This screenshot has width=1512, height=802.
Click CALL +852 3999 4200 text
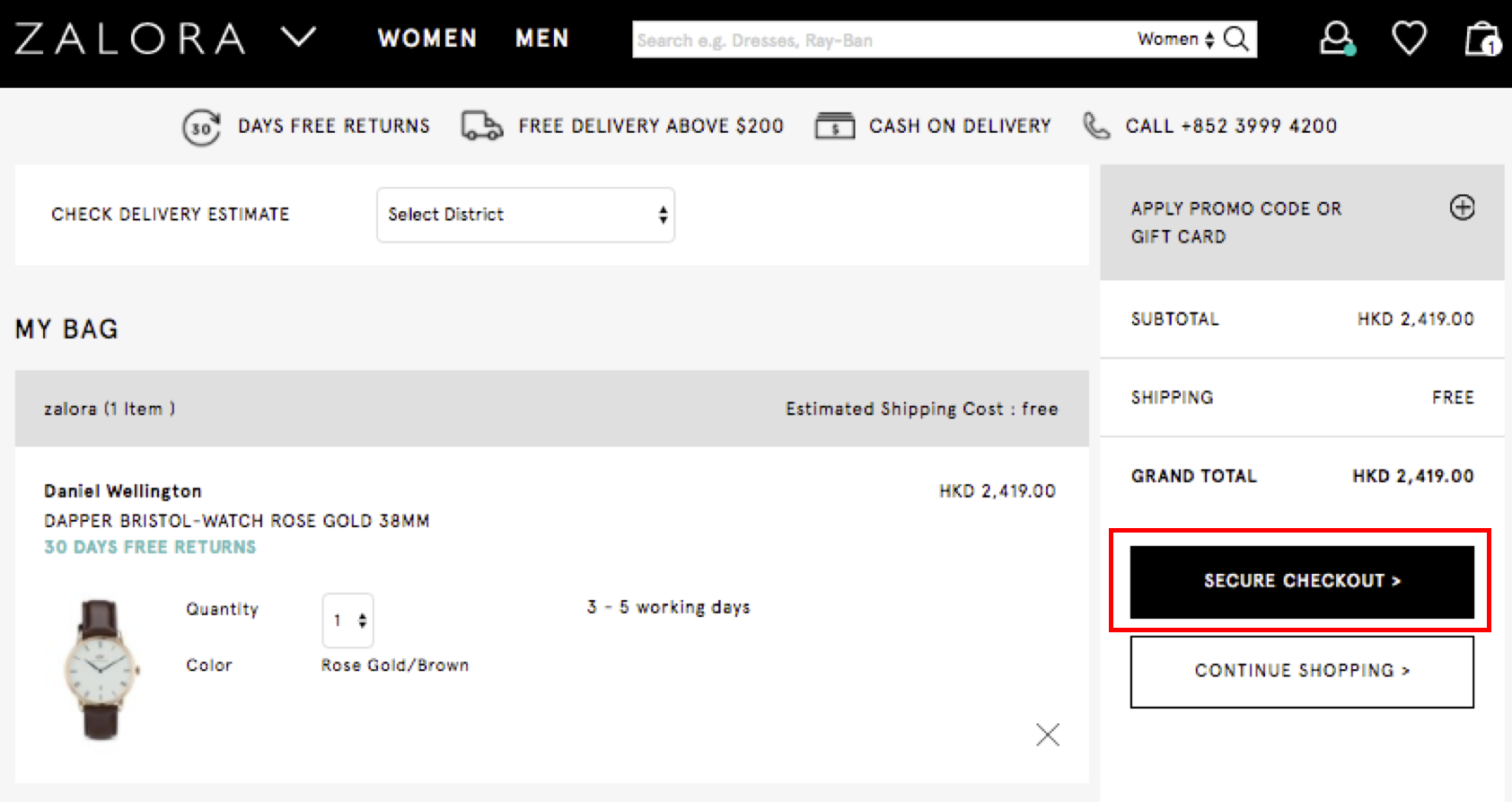point(1231,126)
